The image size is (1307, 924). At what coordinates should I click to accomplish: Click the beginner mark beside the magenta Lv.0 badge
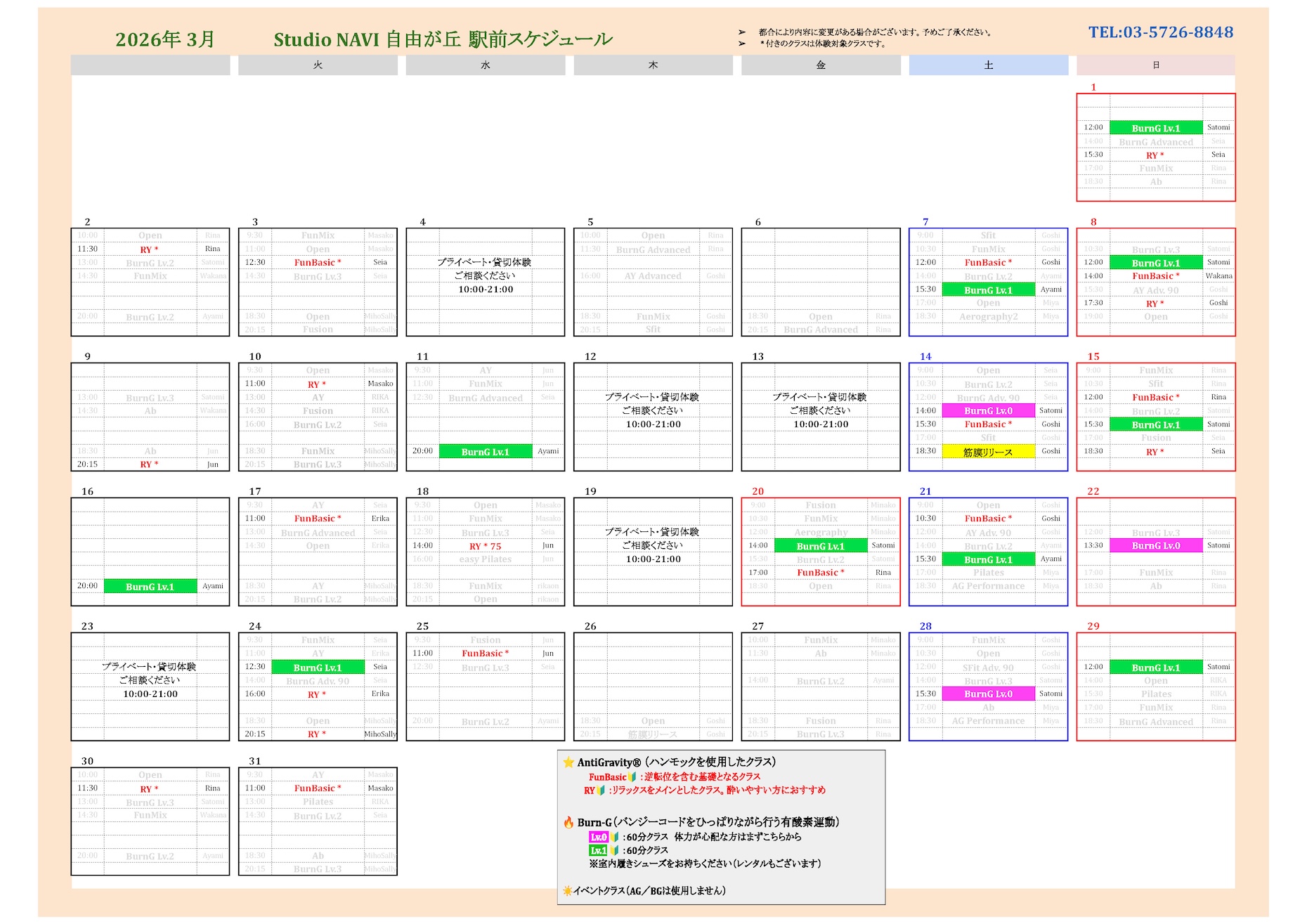614,837
